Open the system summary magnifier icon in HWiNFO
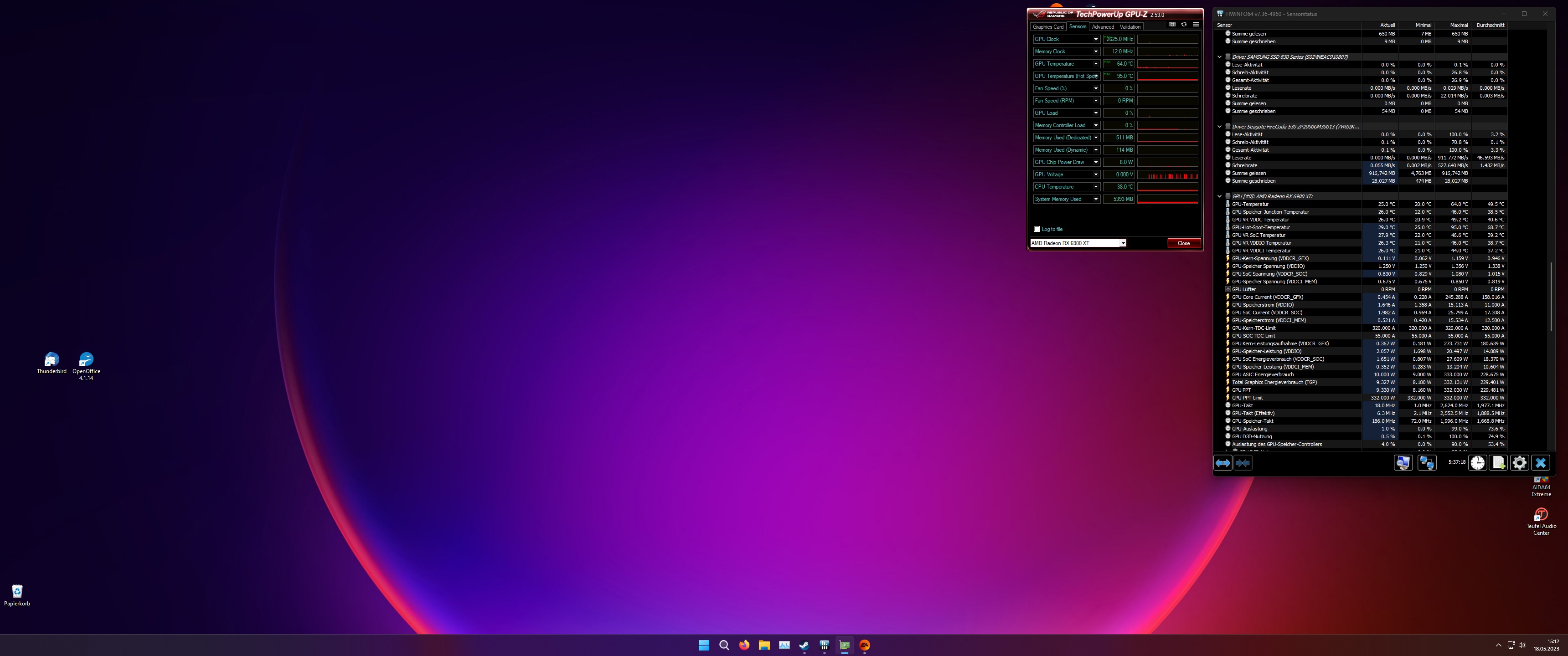Image resolution: width=1568 pixels, height=656 pixels. click(1404, 462)
